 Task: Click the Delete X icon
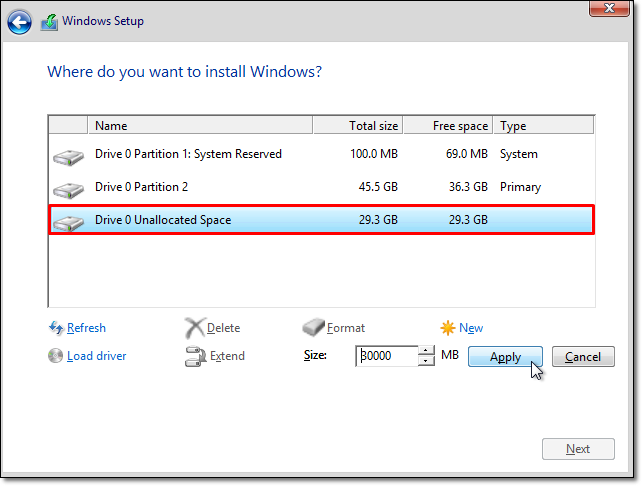(x=194, y=328)
